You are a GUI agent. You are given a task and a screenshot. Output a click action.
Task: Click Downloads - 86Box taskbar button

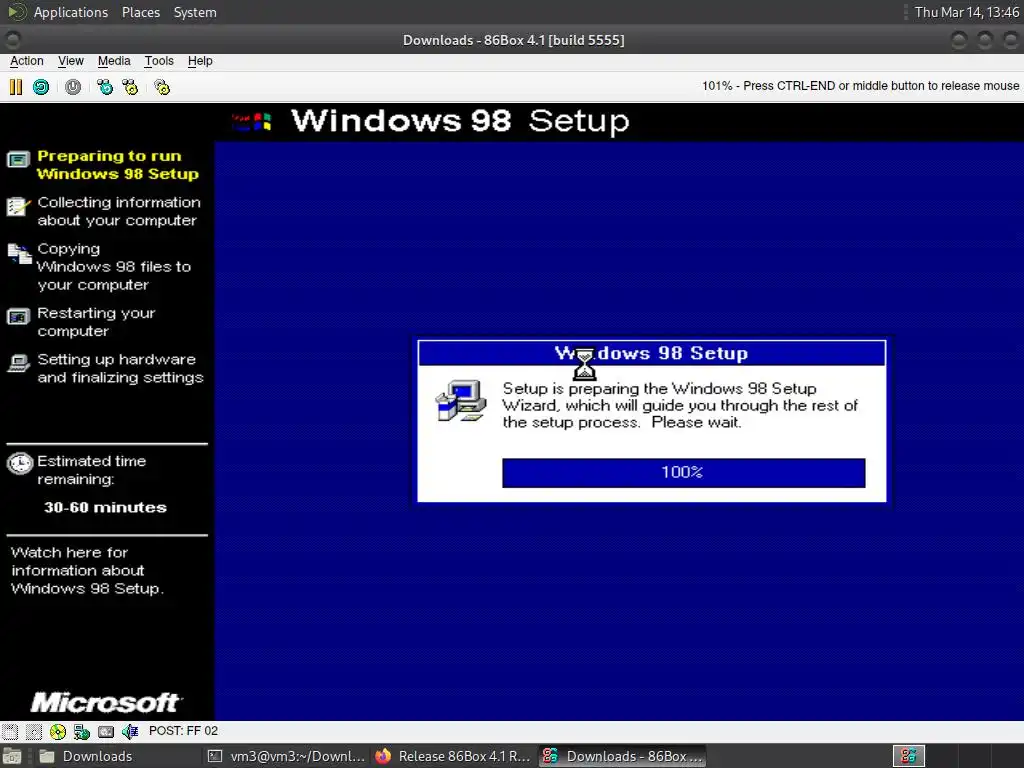[622, 756]
